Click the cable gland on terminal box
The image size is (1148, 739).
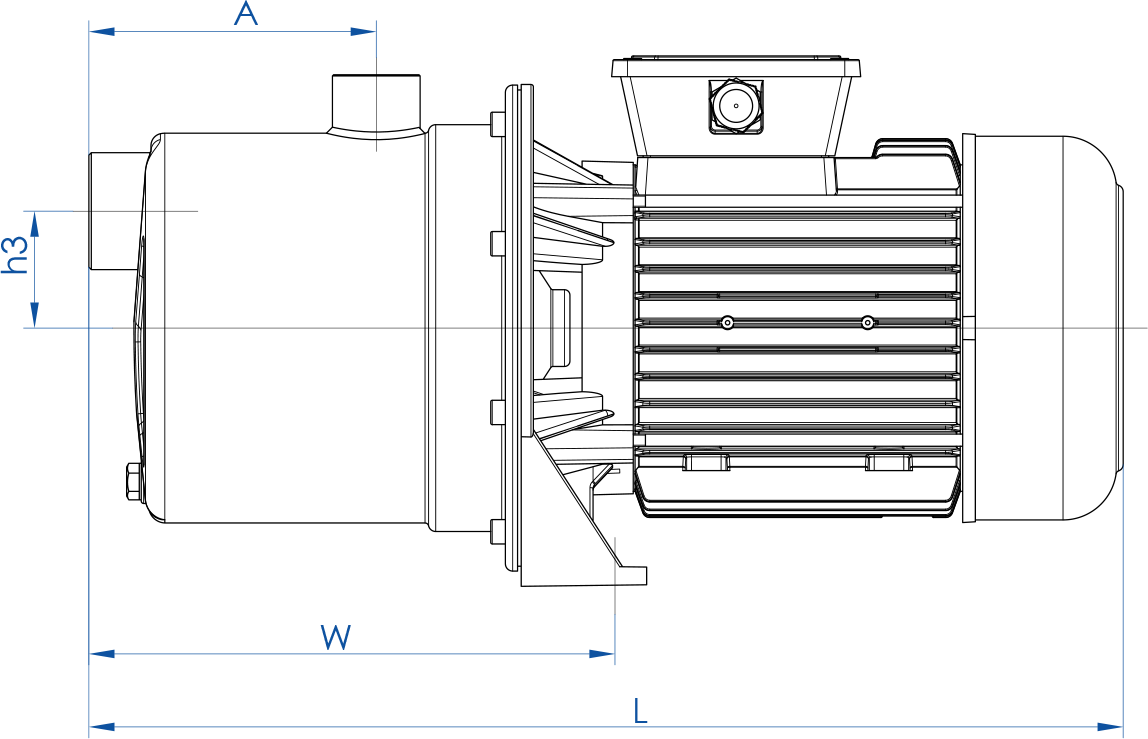(x=736, y=105)
